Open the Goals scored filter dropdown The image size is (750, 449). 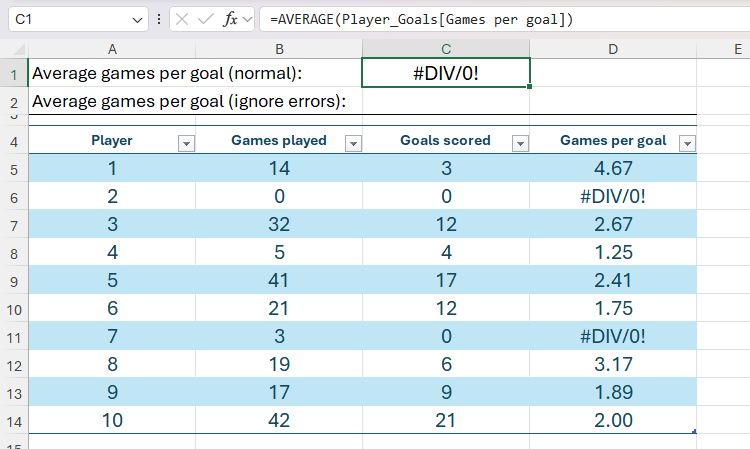click(519, 144)
